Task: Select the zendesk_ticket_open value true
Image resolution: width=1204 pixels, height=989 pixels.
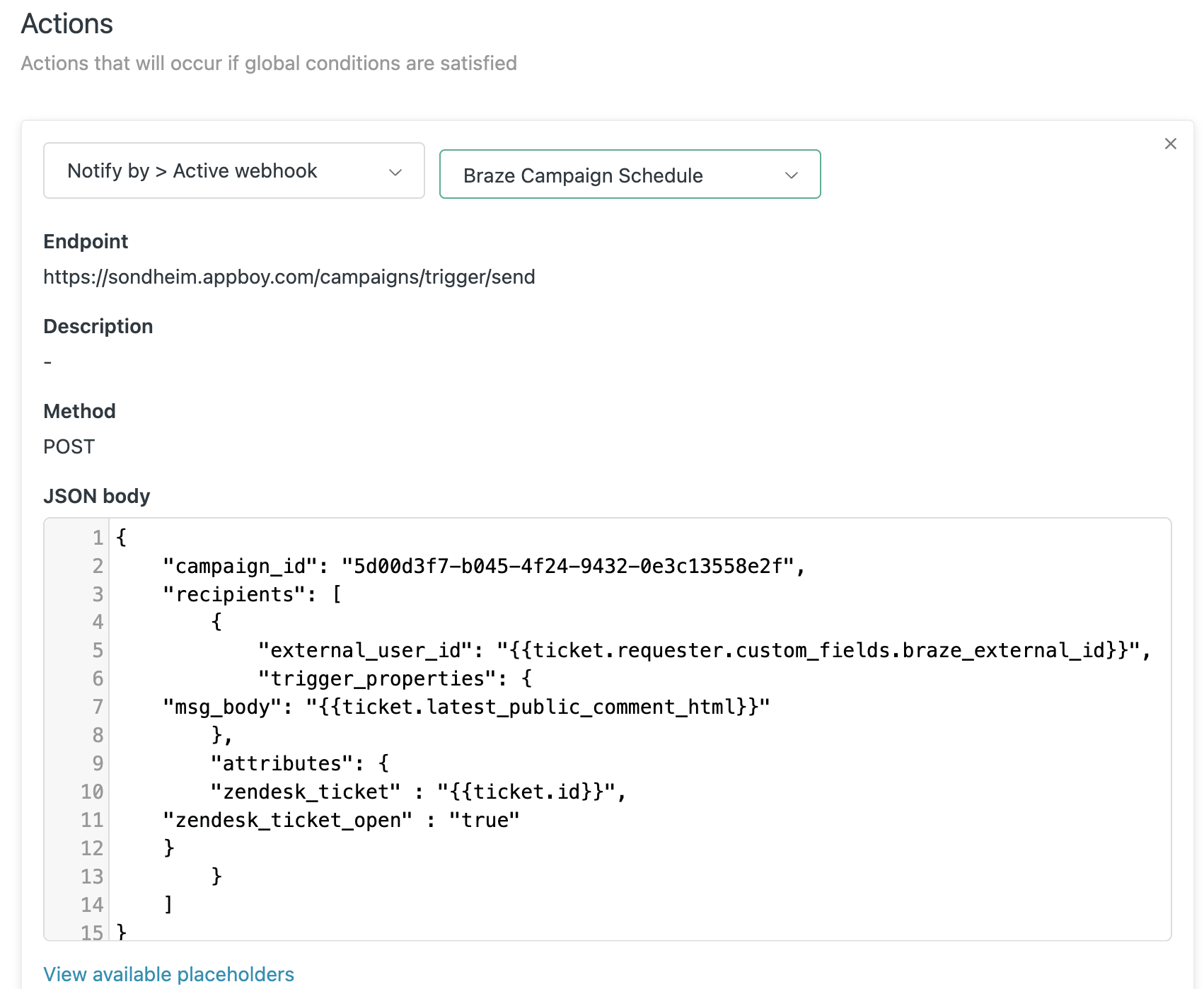Action: pos(486,820)
